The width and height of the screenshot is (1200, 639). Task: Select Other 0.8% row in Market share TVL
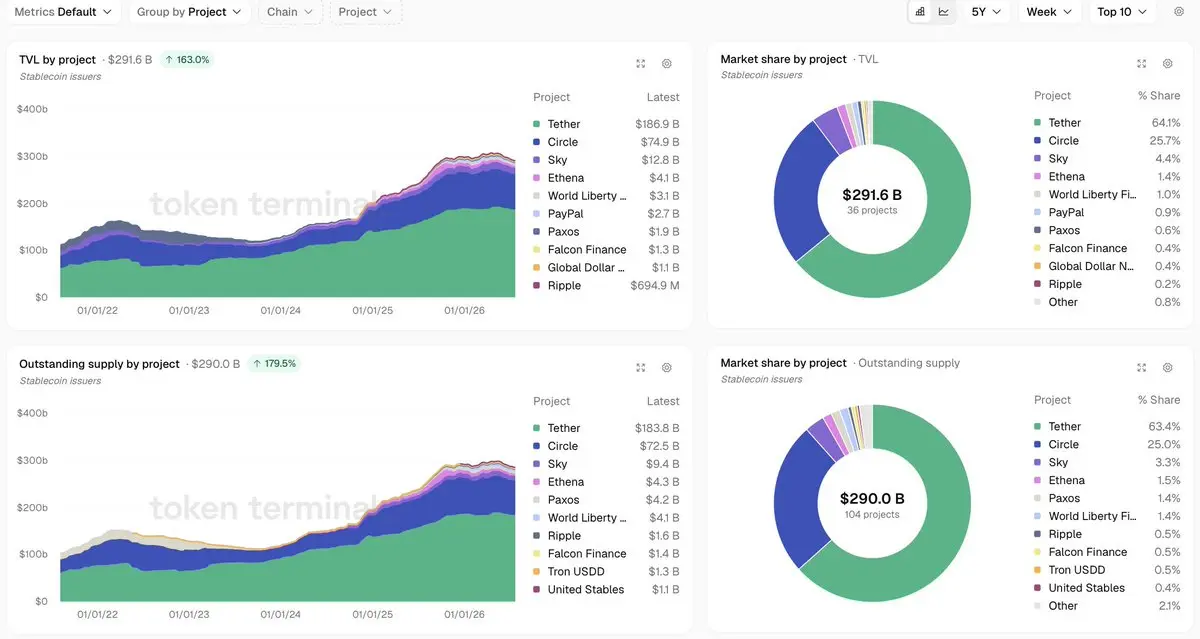click(x=1107, y=302)
